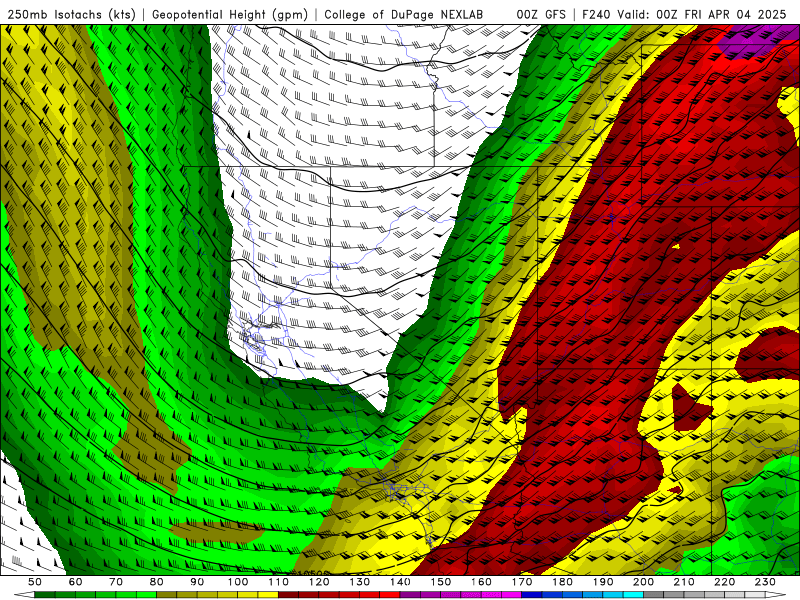Click the 200 value on the color scale
Image resolution: width=800 pixels, height=600 pixels.
click(x=644, y=582)
